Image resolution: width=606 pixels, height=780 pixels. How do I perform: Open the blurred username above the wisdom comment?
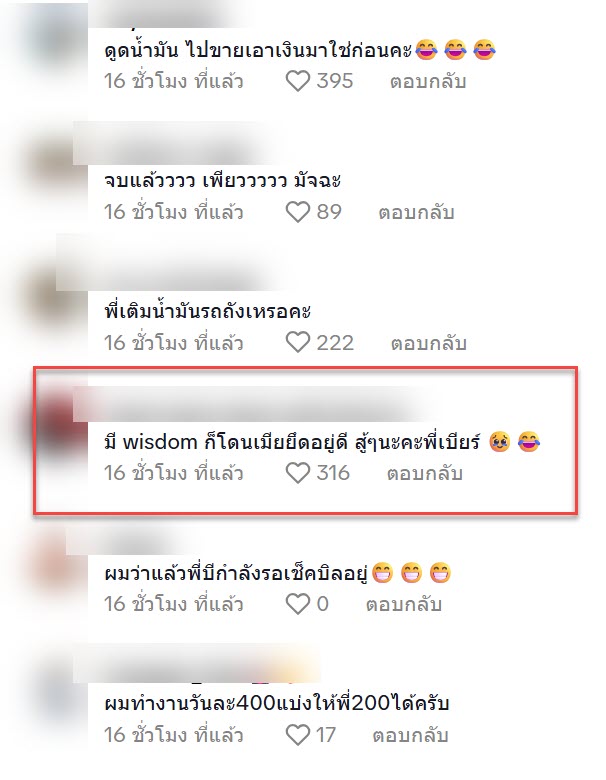(249, 404)
